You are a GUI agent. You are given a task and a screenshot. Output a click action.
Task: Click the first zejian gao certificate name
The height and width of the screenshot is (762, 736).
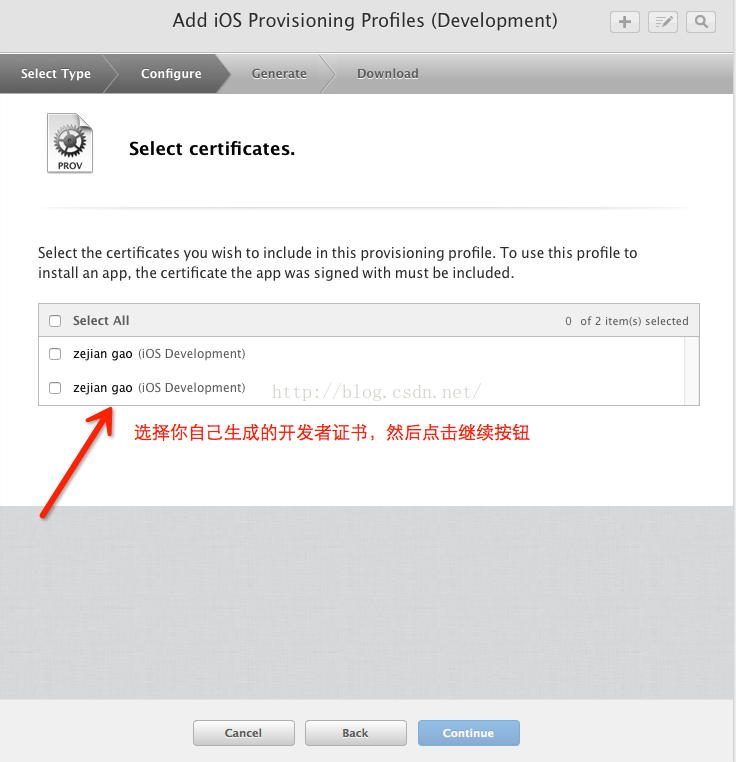[x=103, y=354]
